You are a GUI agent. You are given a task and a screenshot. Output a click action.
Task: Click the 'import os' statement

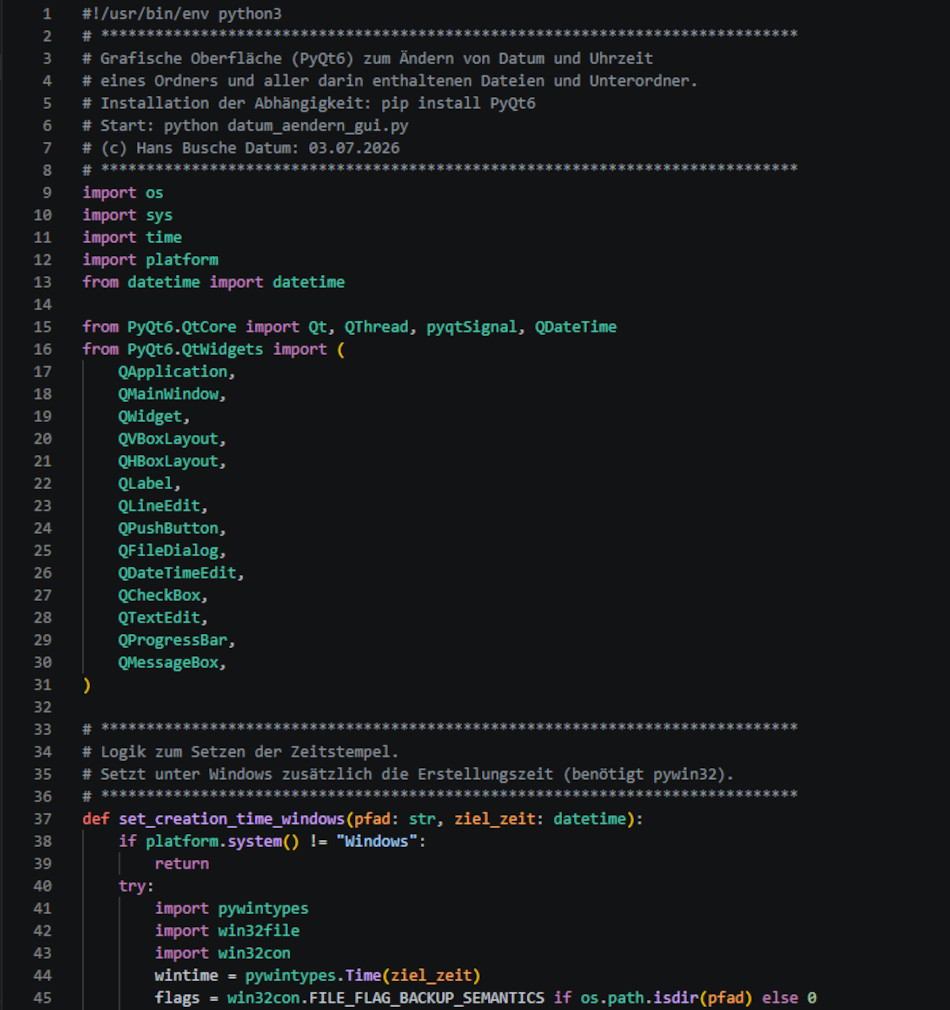point(123,193)
